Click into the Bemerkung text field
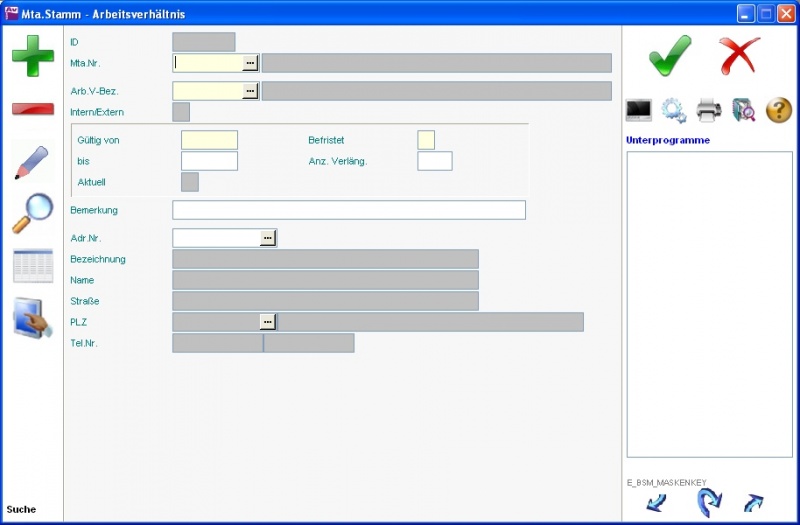This screenshot has width=800, height=525. [x=348, y=210]
